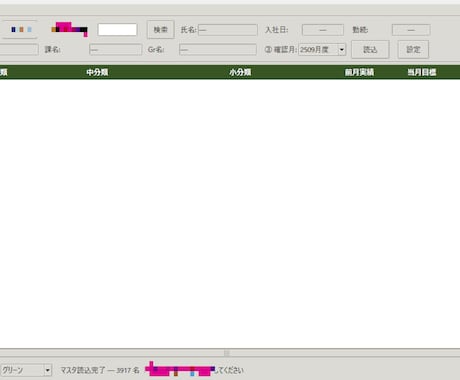Click the horizontal scrollbar thumb

coord(227,353)
